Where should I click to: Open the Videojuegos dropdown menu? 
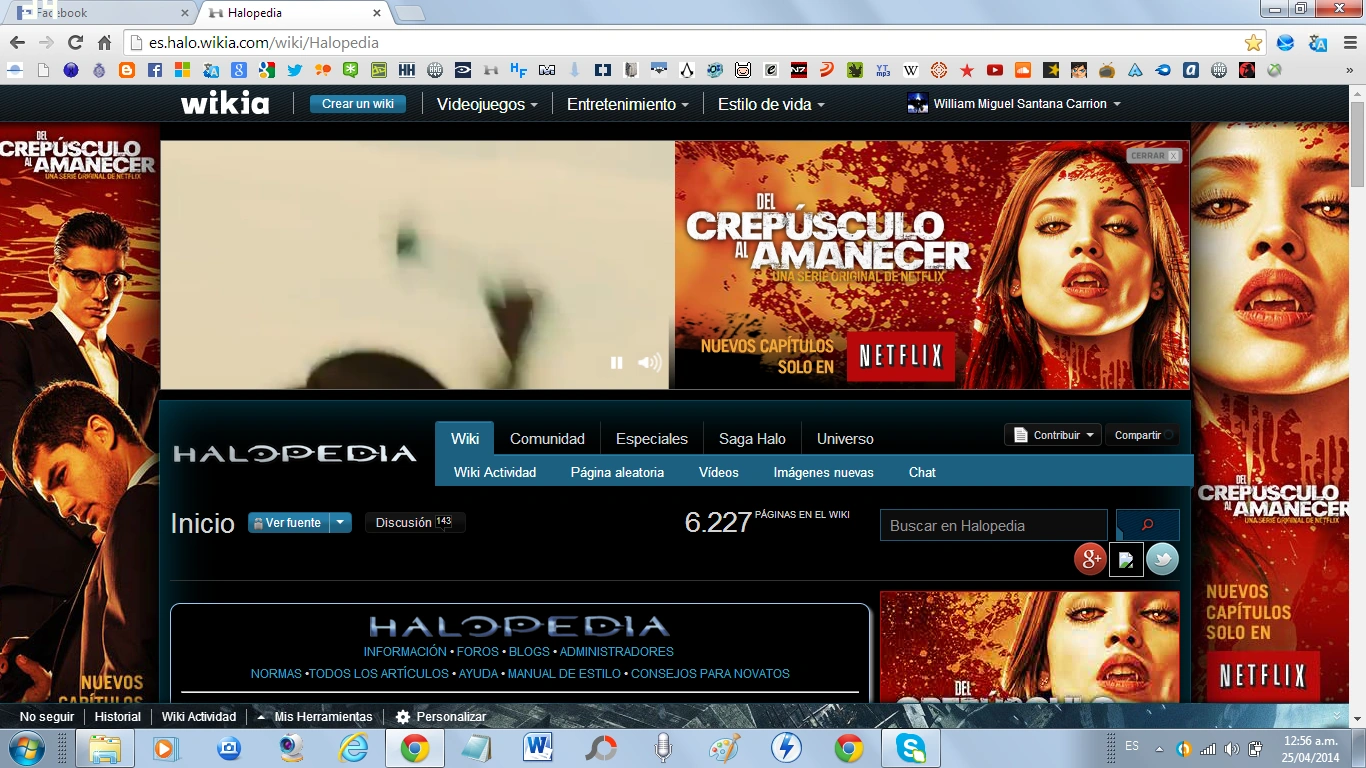tap(487, 104)
